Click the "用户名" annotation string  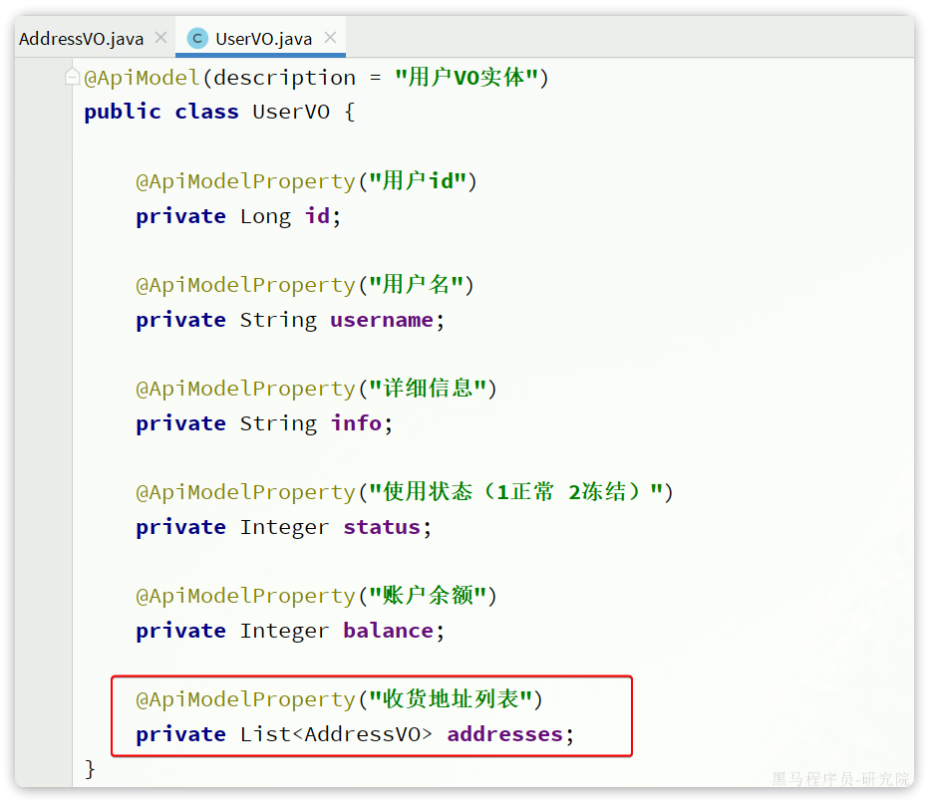click(416, 285)
